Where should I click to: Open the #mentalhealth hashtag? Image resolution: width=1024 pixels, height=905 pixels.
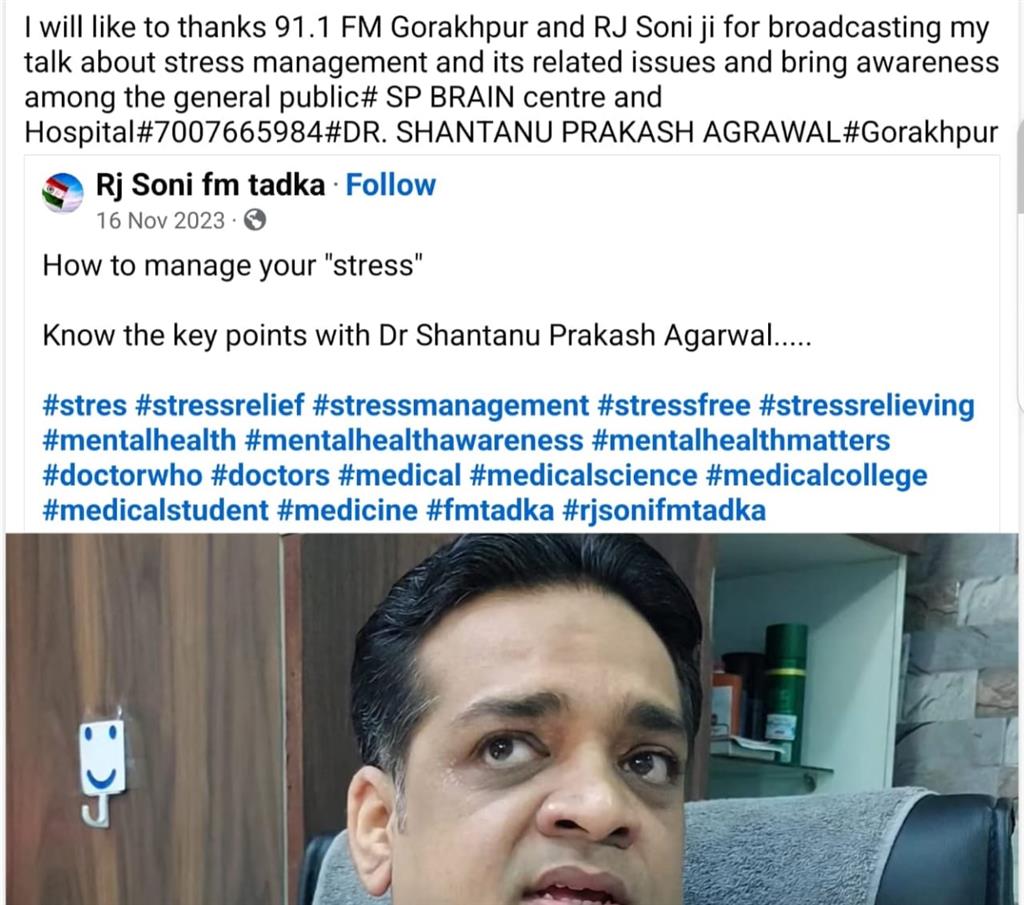coord(139,440)
